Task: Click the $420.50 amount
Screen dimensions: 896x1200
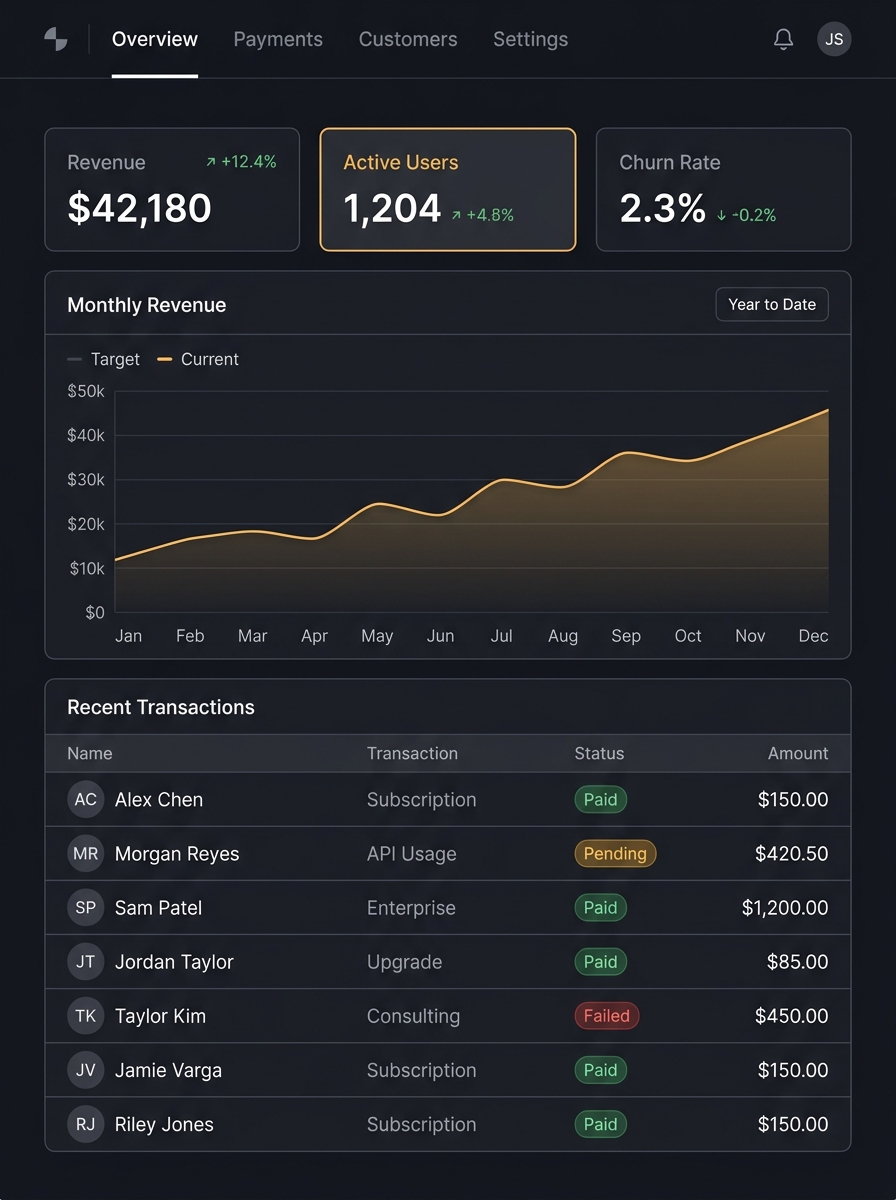Action: 792,853
